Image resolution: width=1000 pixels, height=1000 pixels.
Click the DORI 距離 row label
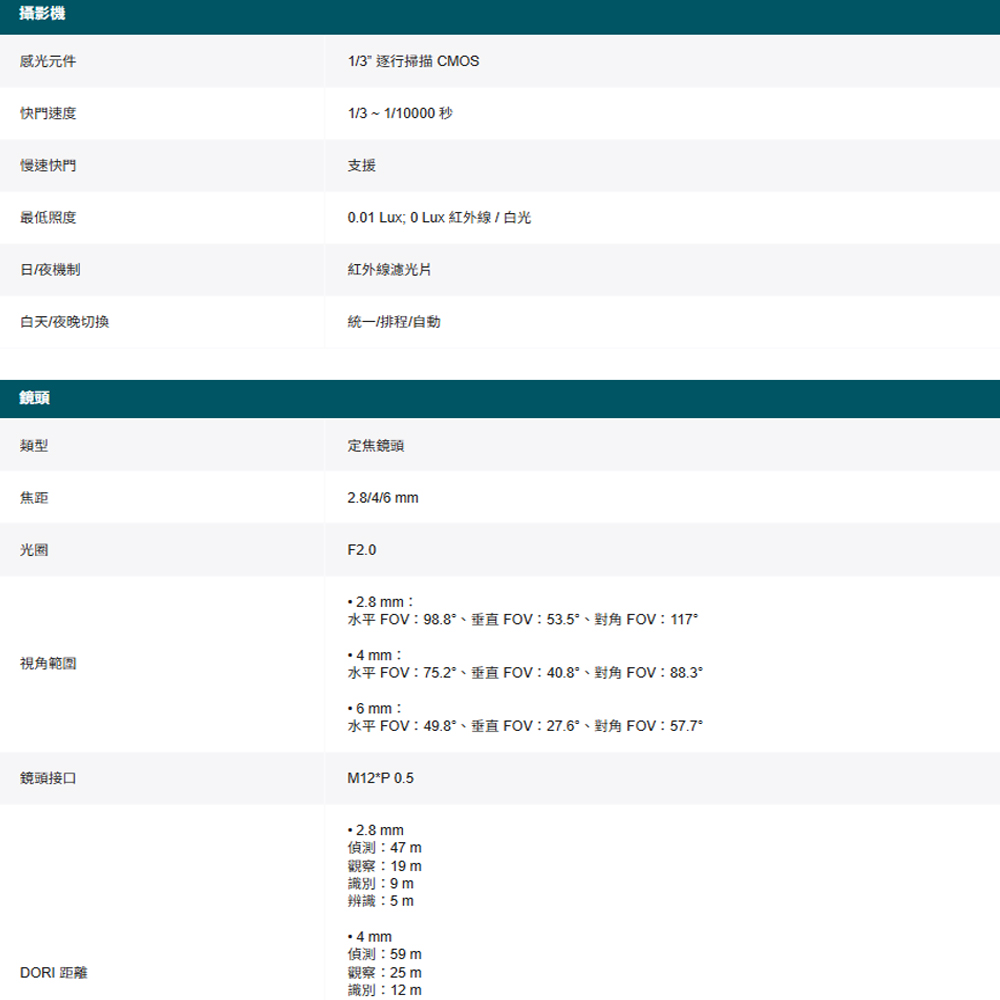pos(54,972)
